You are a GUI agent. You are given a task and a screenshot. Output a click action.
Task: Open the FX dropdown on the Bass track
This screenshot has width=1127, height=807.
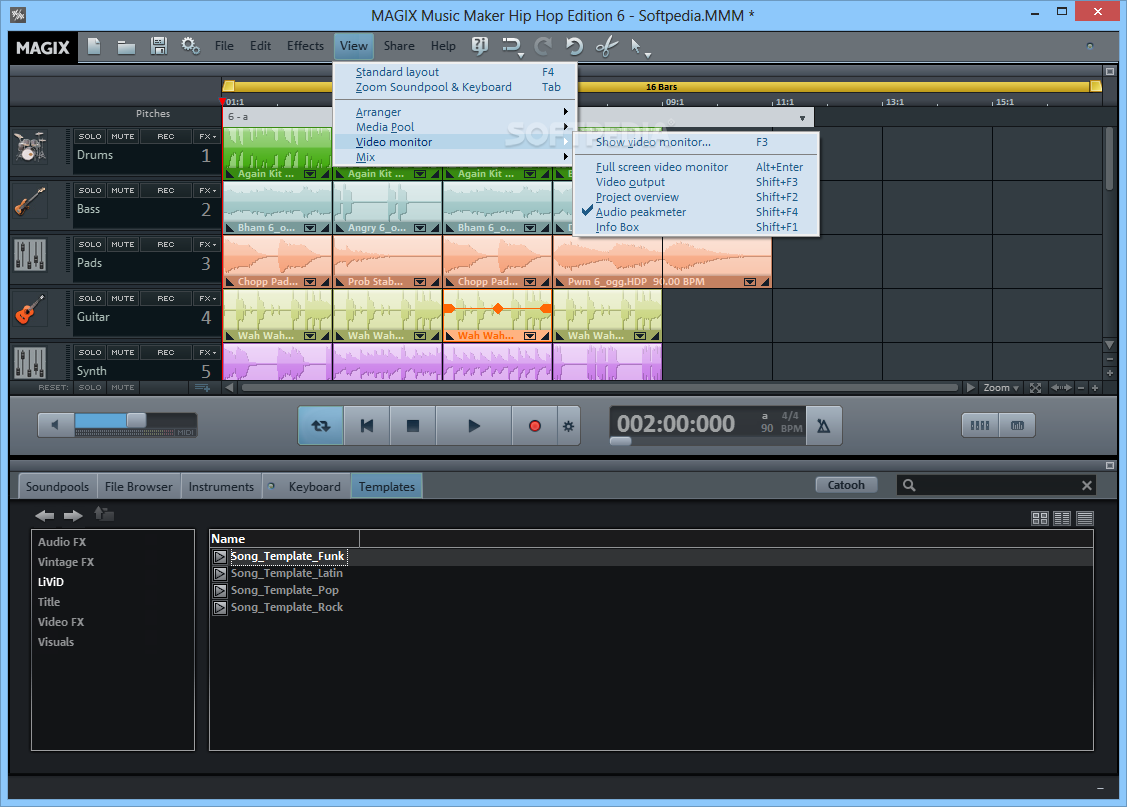[x=207, y=190]
